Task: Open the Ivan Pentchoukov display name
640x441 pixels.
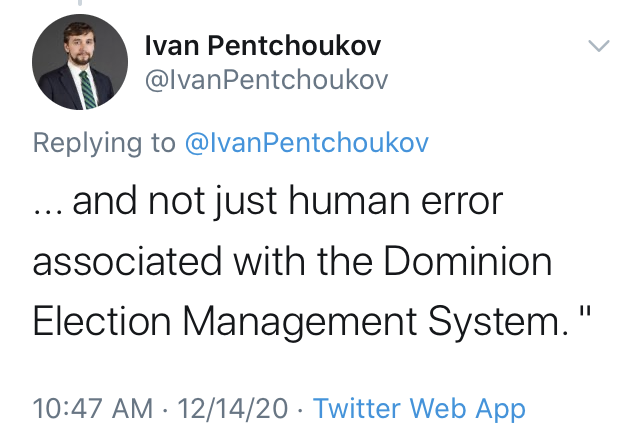Action: [263, 45]
